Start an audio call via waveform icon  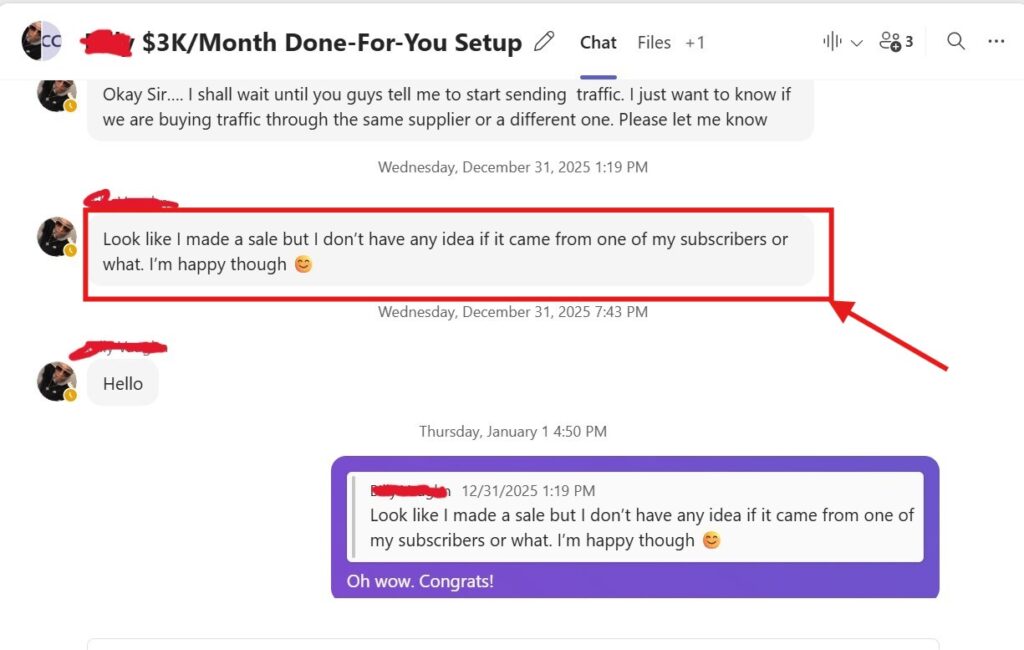pyautogui.click(x=832, y=42)
